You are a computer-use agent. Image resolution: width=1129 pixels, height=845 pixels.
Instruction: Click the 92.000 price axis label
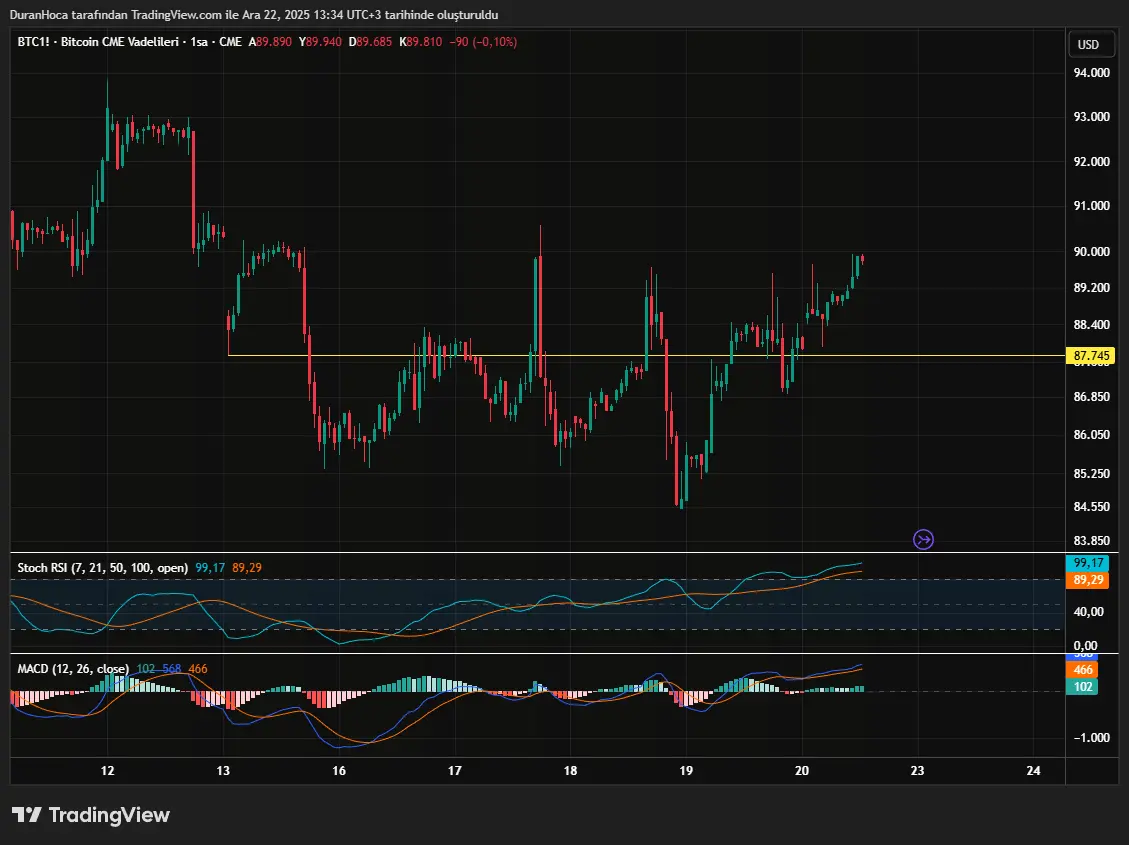1091,161
